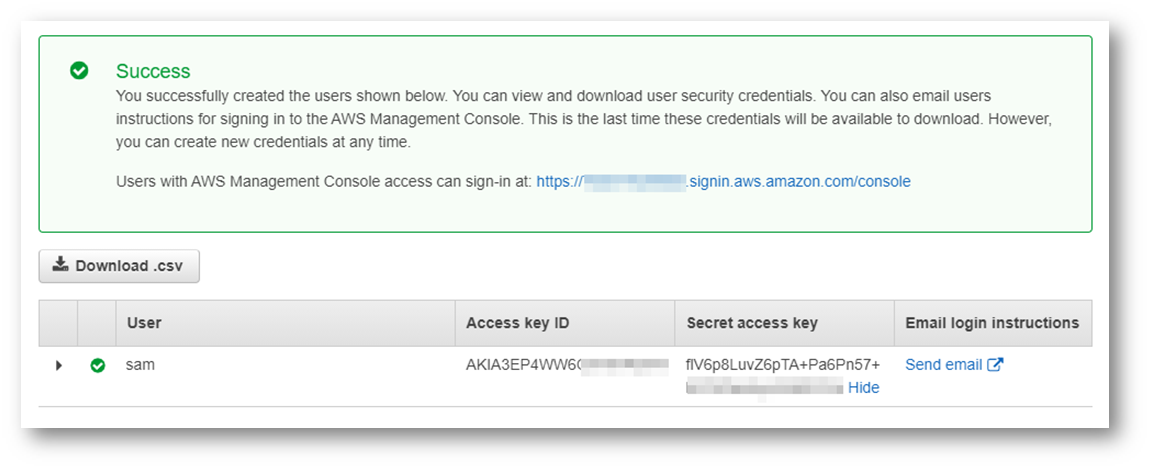Click the User column header

pos(144,323)
